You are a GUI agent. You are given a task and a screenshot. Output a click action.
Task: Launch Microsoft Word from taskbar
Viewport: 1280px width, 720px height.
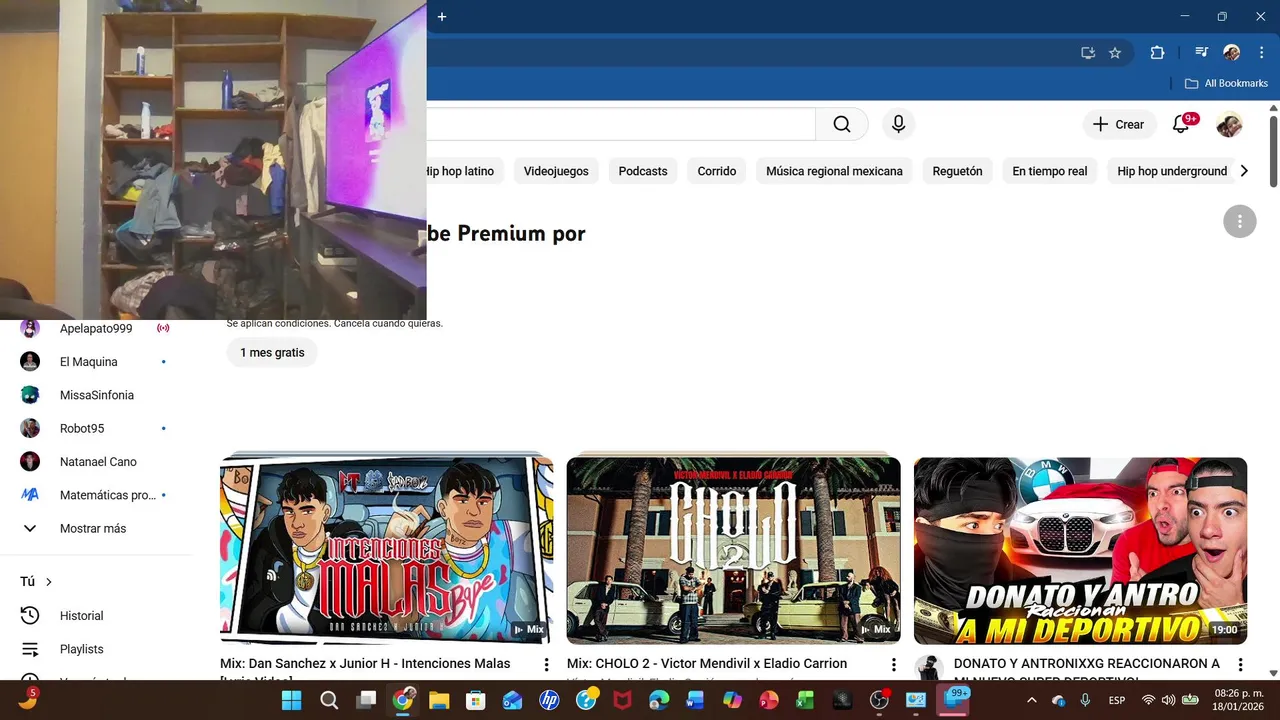coord(695,700)
